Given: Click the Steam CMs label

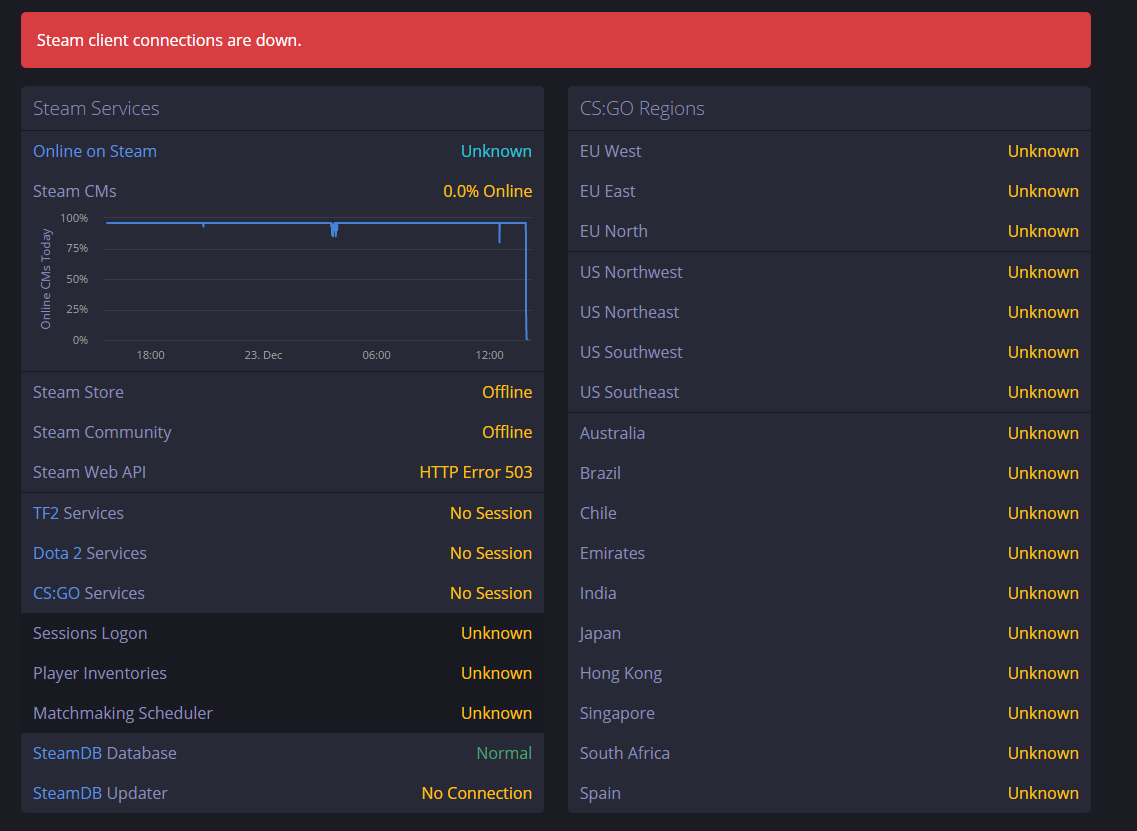Looking at the screenshot, I should pyautogui.click(x=74, y=191).
